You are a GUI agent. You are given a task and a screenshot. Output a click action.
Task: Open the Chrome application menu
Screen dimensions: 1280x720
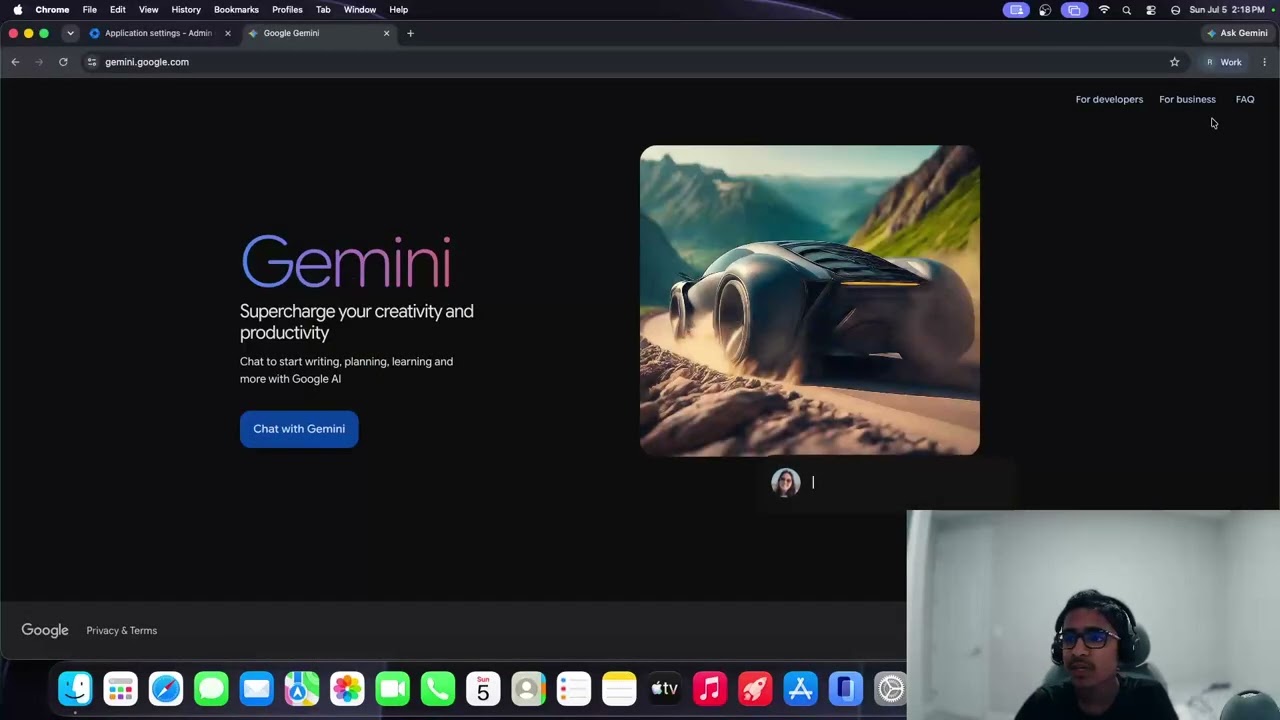[52, 10]
